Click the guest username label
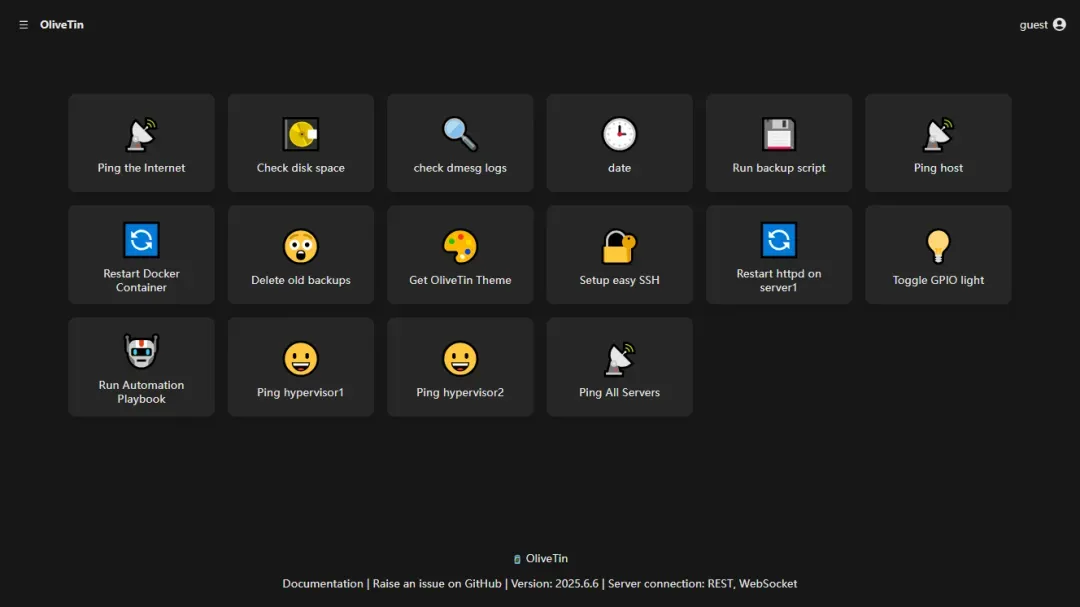The height and width of the screenshot is (607, 1080). 1033,25
